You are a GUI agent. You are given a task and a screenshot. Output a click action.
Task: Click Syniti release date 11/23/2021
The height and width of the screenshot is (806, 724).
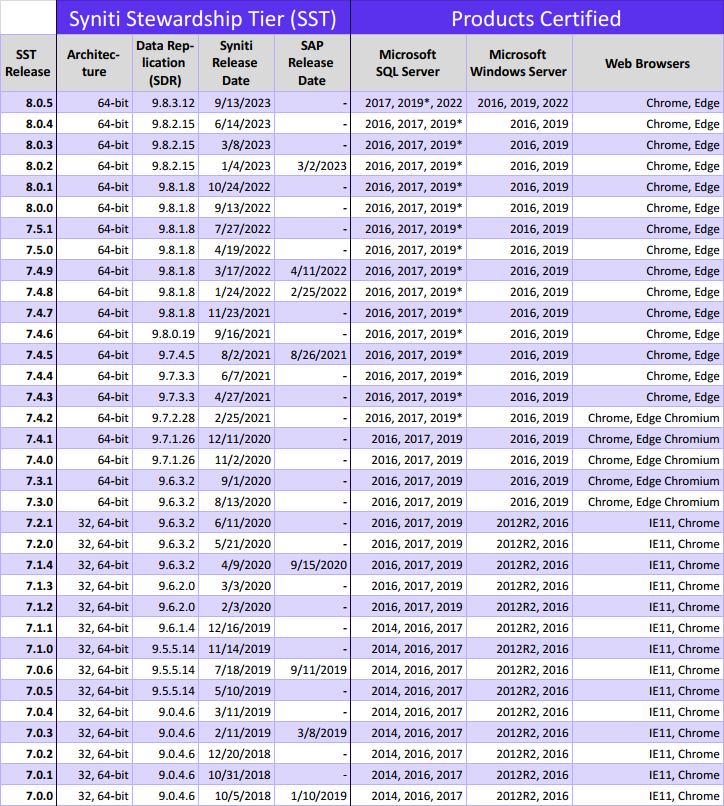pyautogui.click(x=239, y=313)
